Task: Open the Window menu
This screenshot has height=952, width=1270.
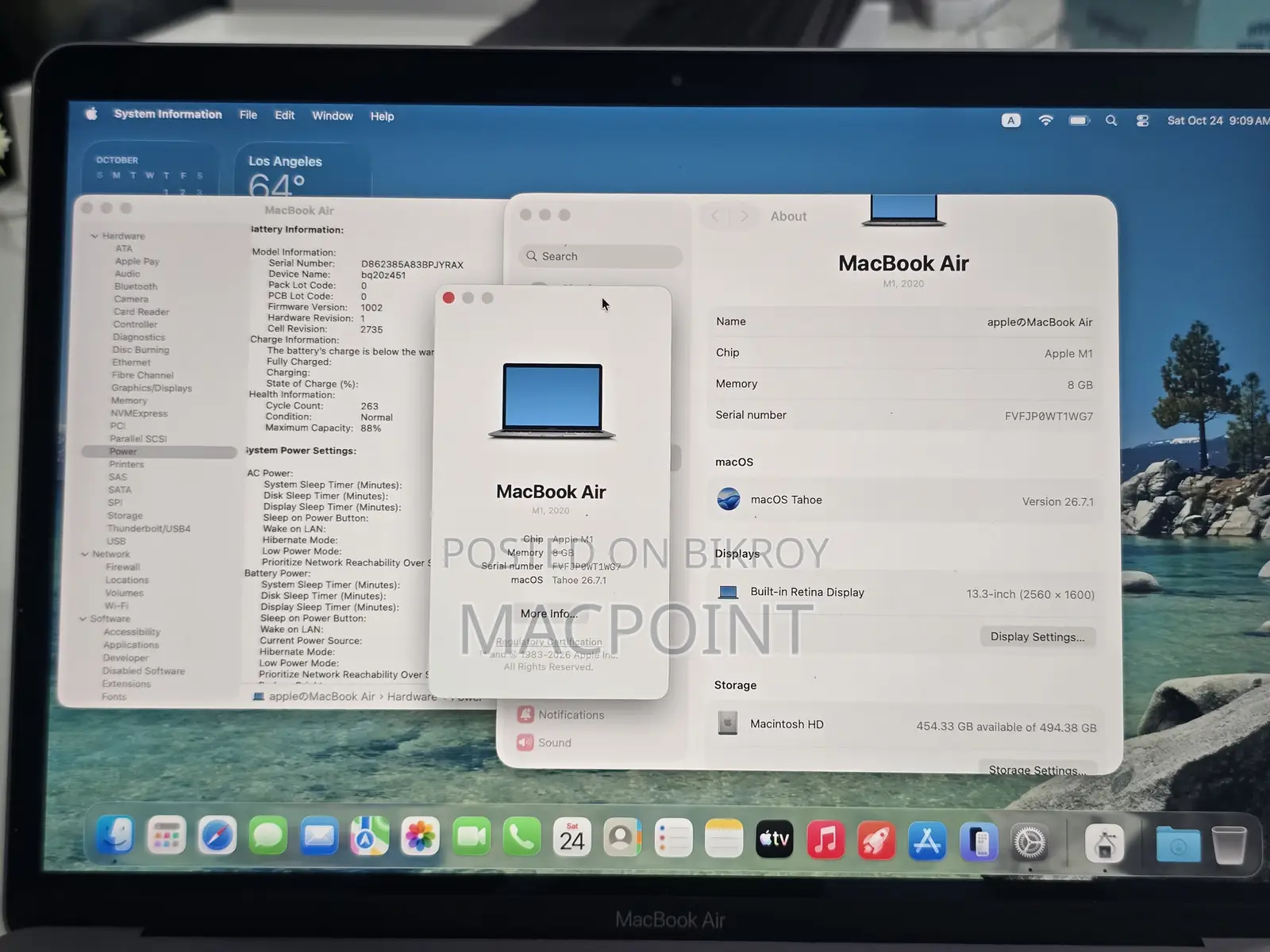Action: (333, 116)
